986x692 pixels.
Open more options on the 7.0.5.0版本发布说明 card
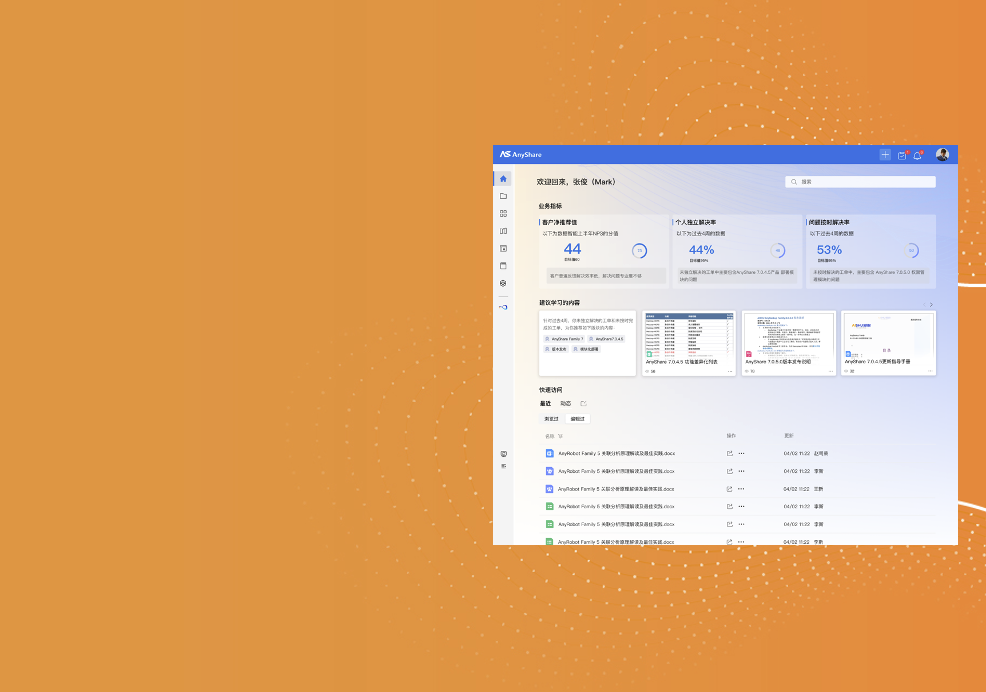[x=831, y=371]
